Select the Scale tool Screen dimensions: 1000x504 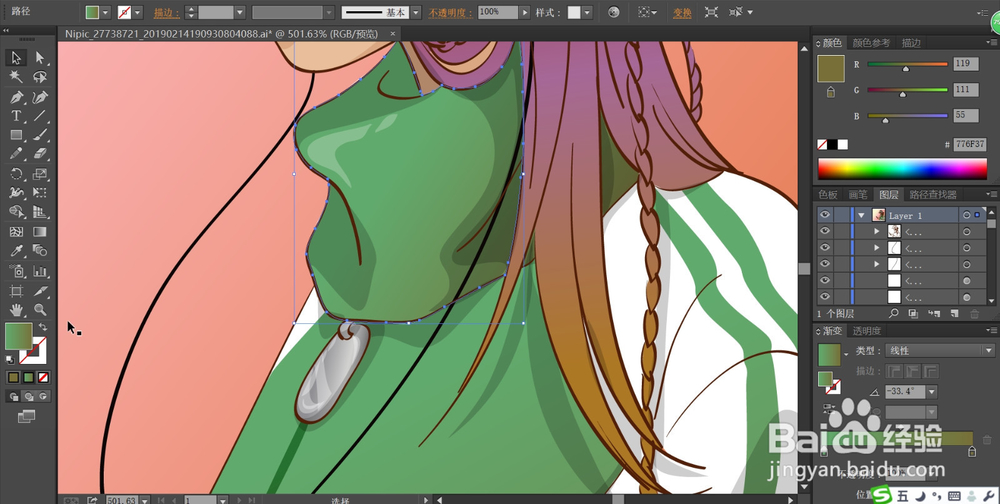point(40,174)
